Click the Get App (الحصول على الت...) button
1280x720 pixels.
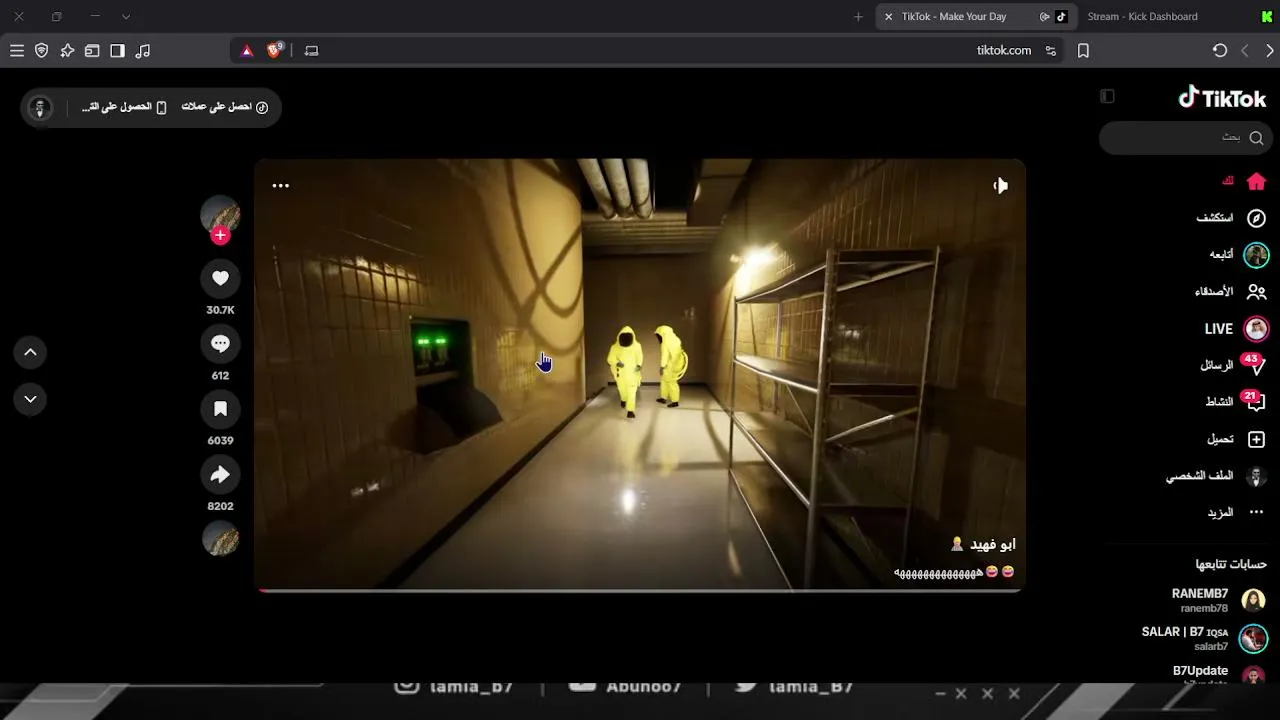pos(124,107)
